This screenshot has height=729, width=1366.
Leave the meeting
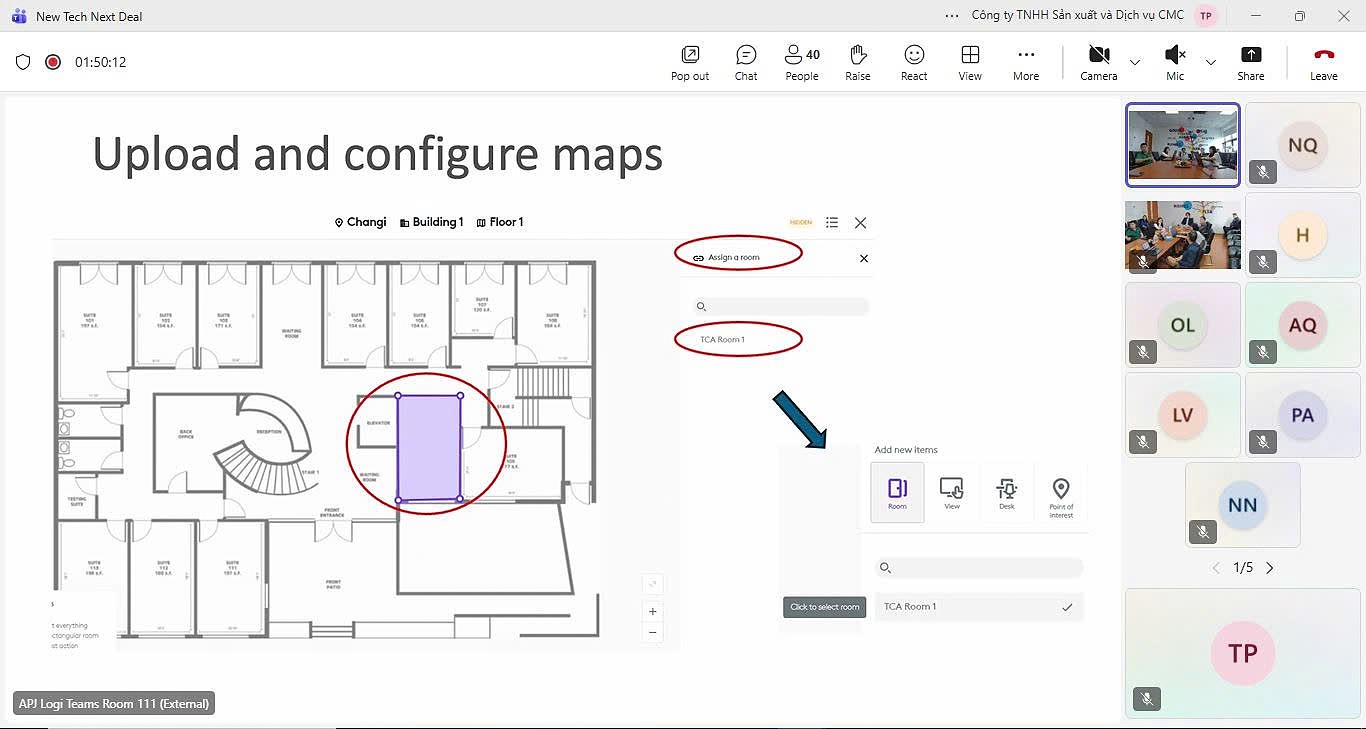pos(1323,62)
